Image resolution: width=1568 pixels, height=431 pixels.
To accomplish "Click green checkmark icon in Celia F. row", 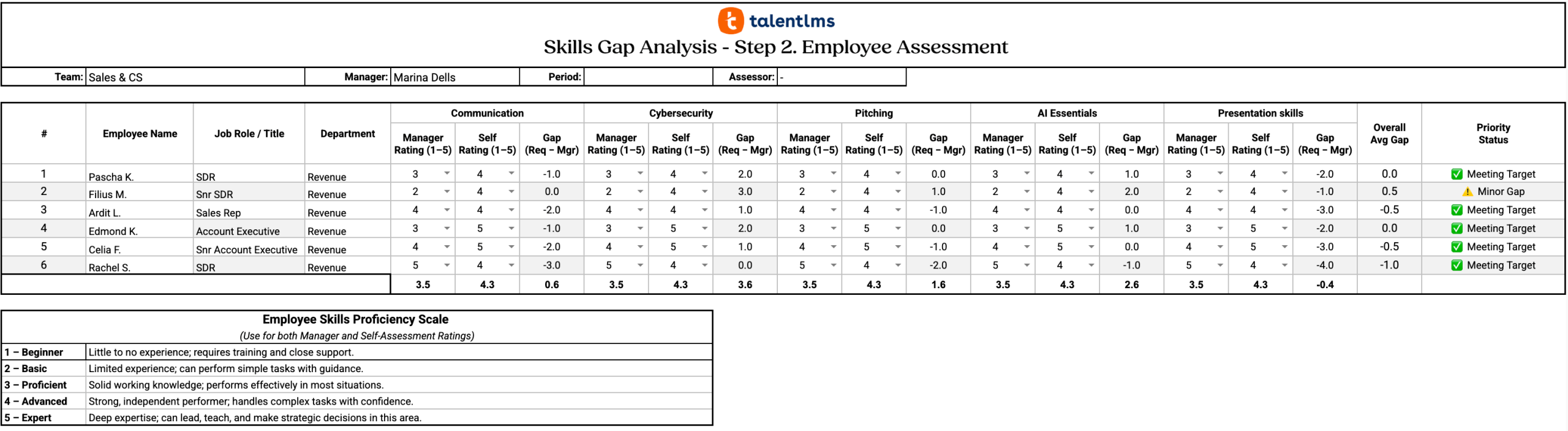I will click(x=1457, y=247).
